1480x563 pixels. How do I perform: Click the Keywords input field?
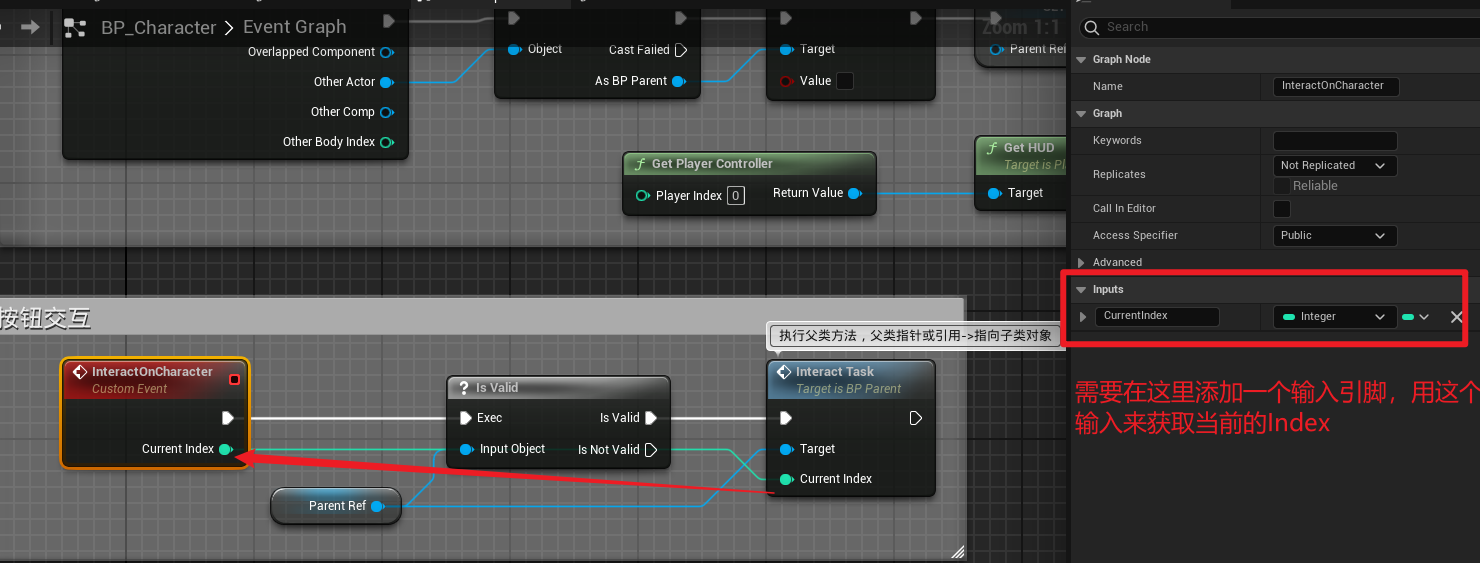pyautogui.click(x=1335, y=141)
